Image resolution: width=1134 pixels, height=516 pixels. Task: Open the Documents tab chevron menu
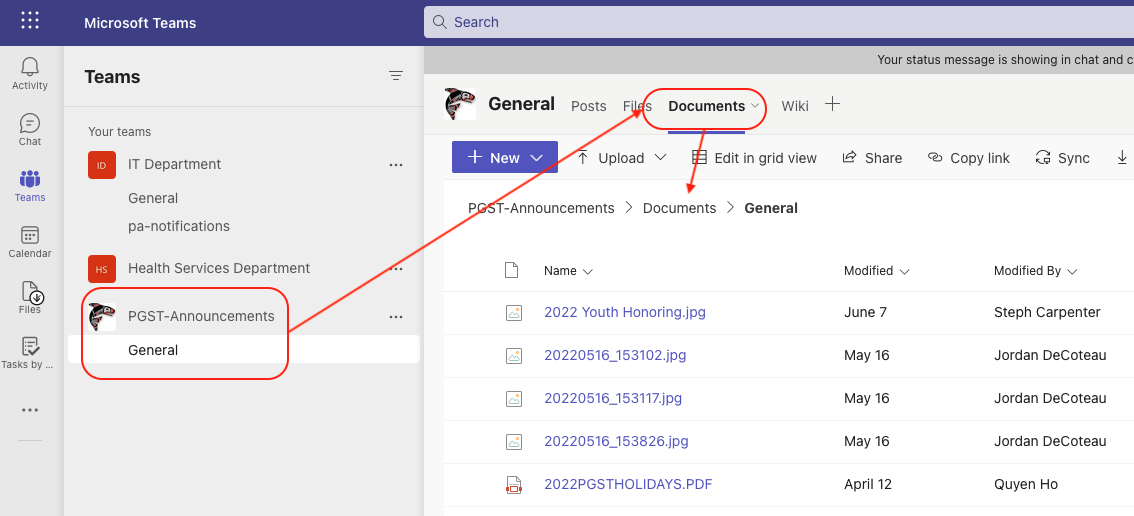pyautogui.click(x=755, y=106)
